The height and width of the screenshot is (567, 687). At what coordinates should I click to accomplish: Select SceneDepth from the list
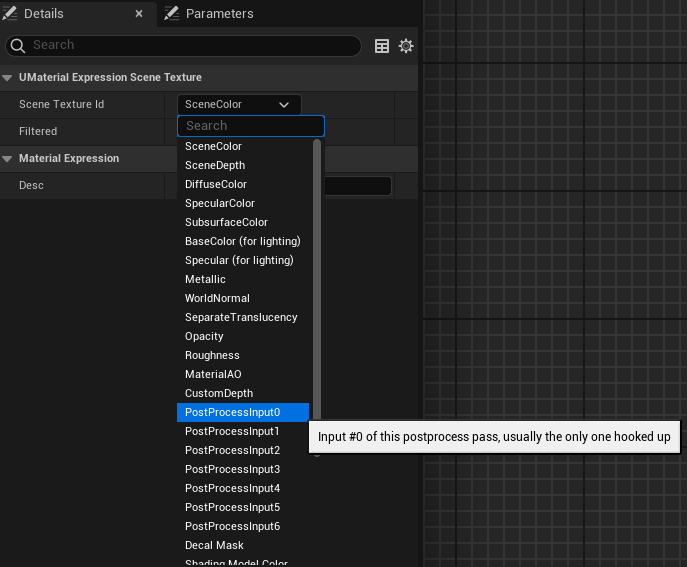coord(214,165)
